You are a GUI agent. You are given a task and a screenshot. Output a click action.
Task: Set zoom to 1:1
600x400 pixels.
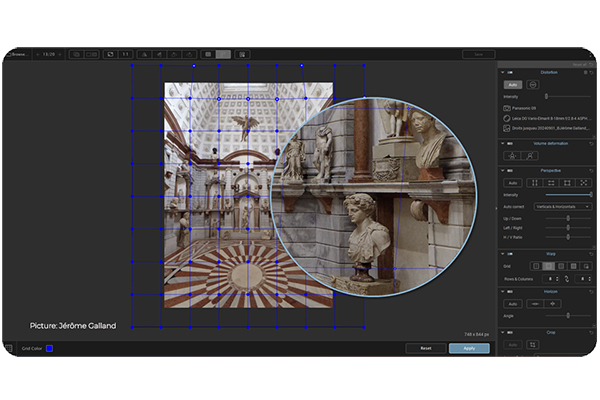coord(126,54)
